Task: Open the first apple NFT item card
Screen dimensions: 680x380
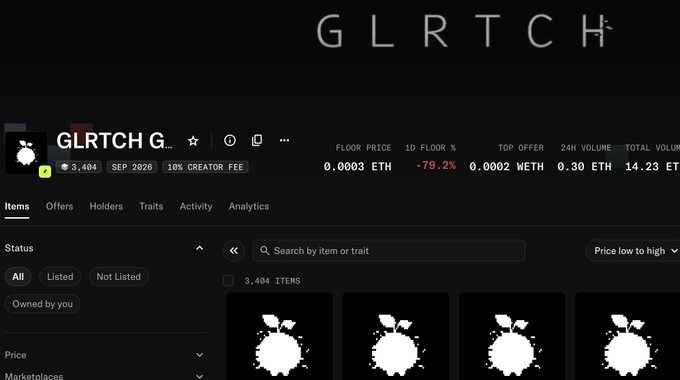Action: [279, 336]
